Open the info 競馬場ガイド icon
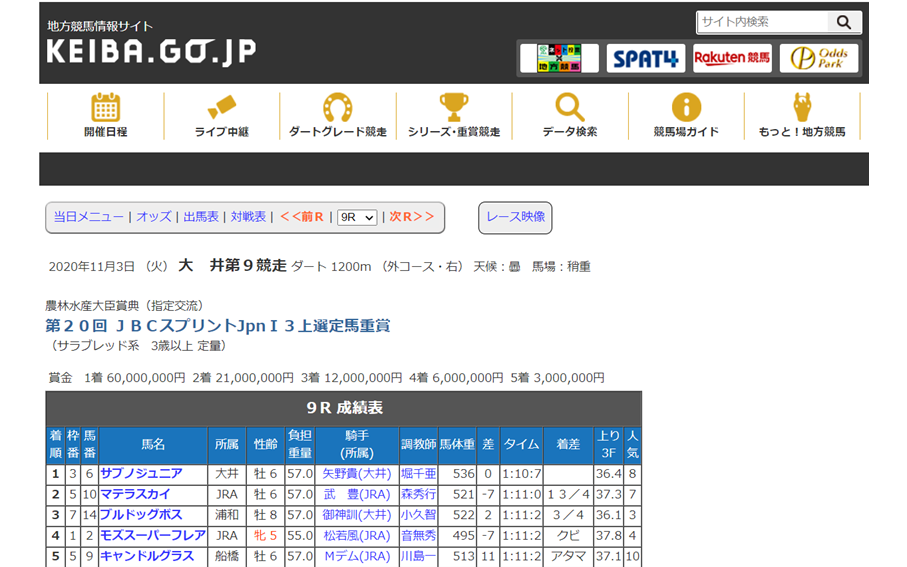907x567 pixels. 686,108
